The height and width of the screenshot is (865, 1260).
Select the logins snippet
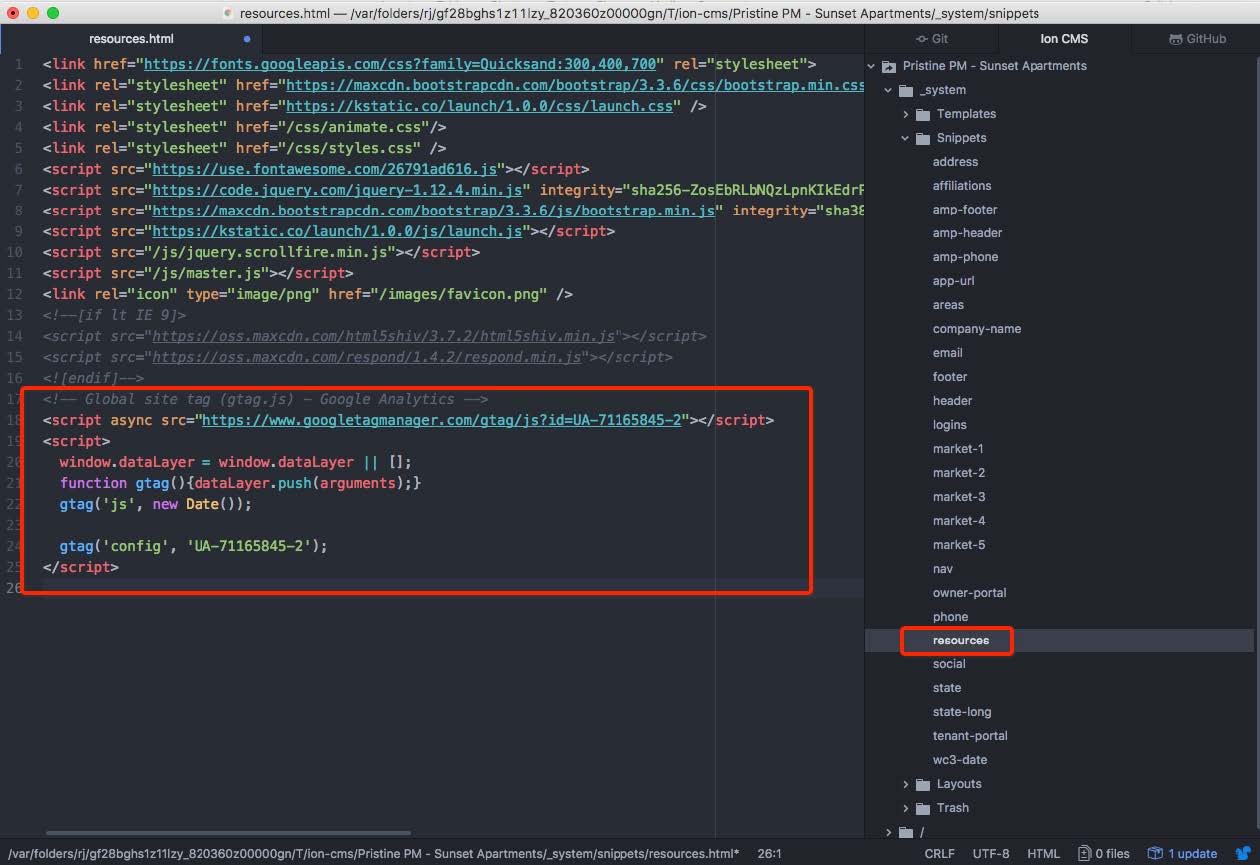coord(950,425)
